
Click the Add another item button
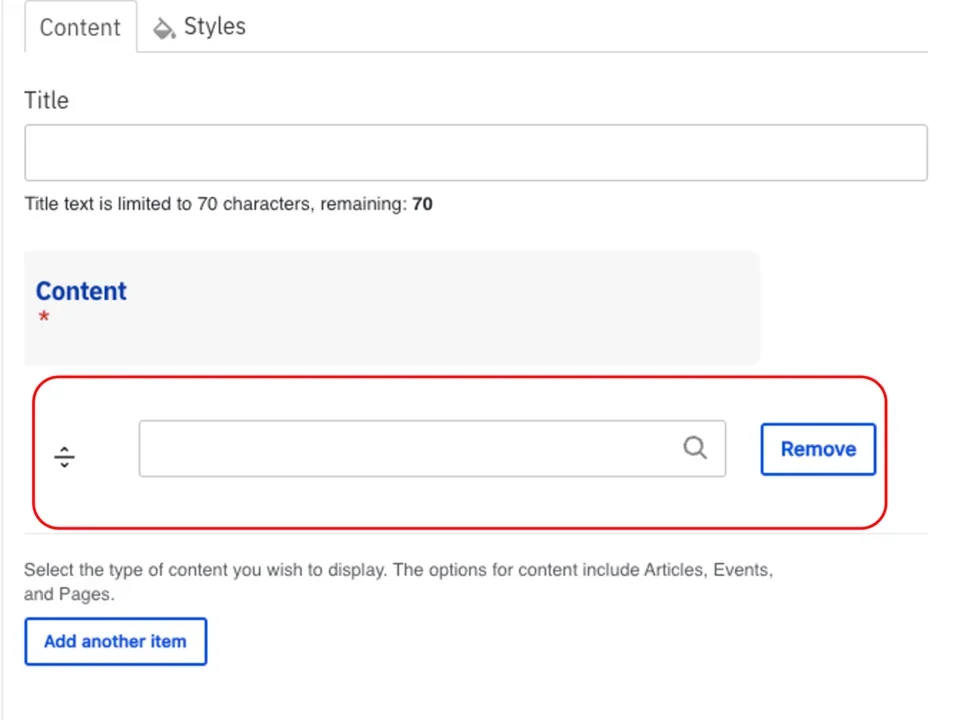pos(115,641)
